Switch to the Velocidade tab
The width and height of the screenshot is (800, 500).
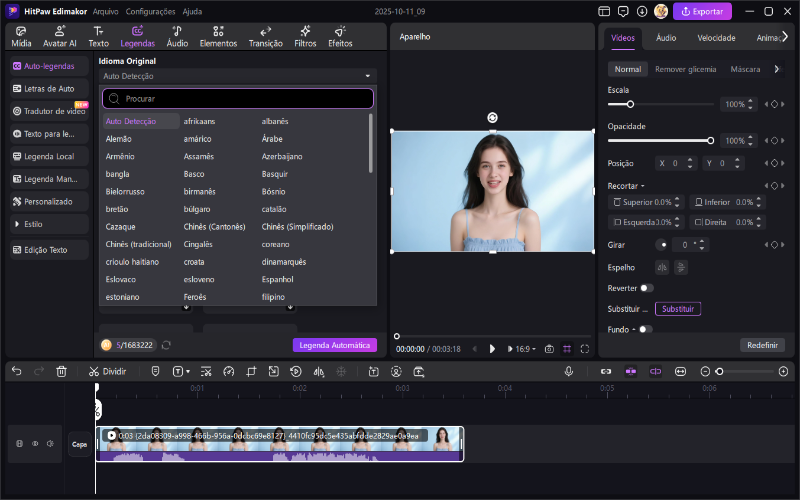[x=716, y=38]
